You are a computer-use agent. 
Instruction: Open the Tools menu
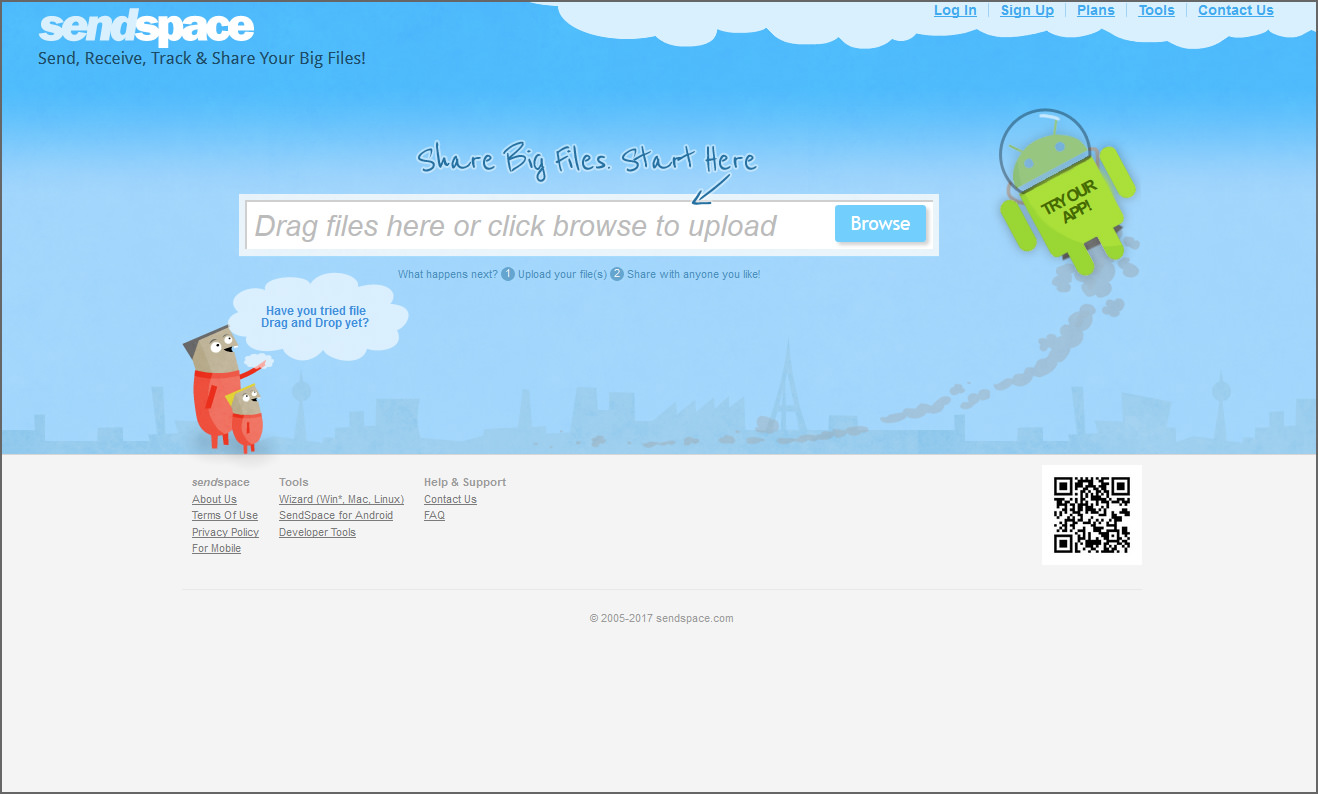pos(1156,10)
